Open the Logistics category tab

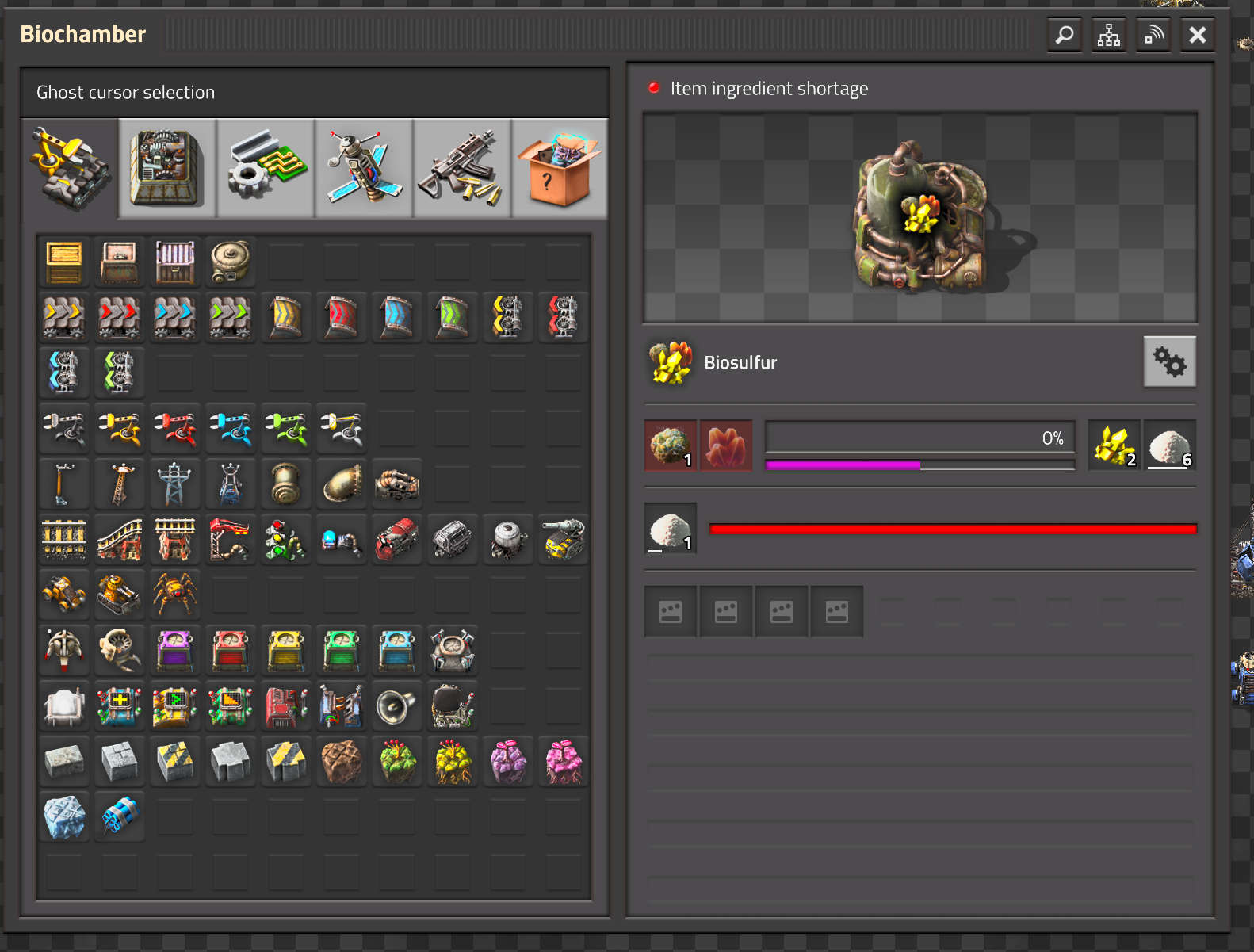70,169
